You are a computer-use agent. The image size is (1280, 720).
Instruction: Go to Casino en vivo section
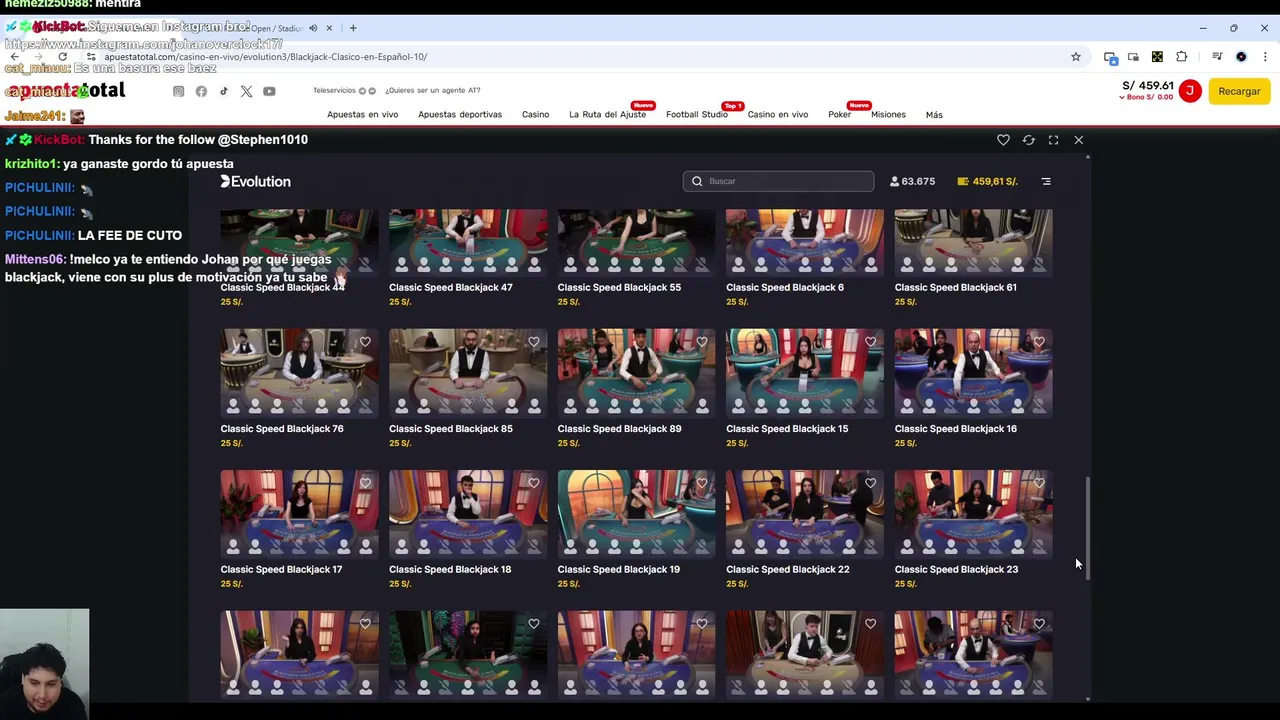[778, 114]
